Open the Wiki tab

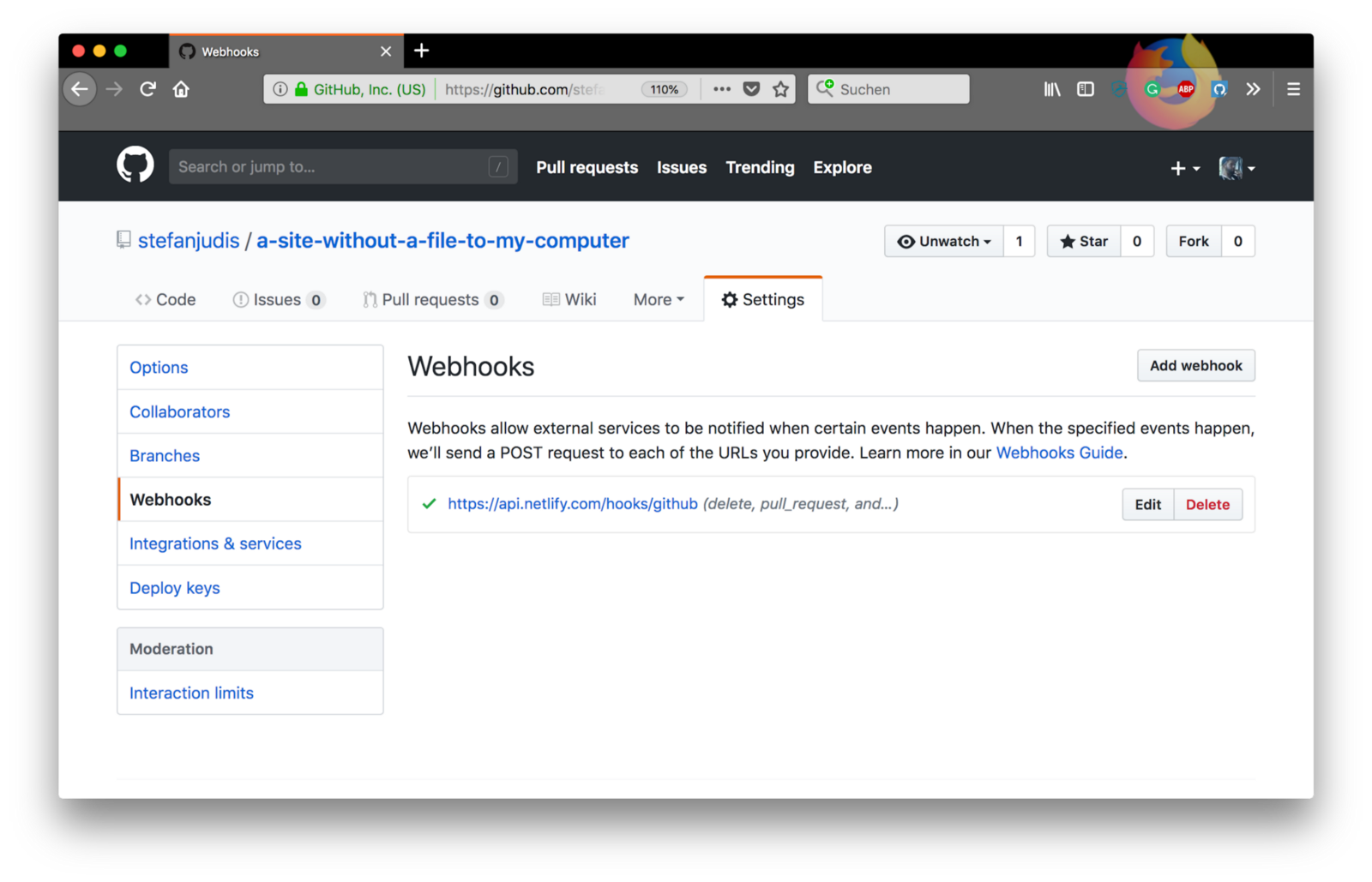click(569, 300)
